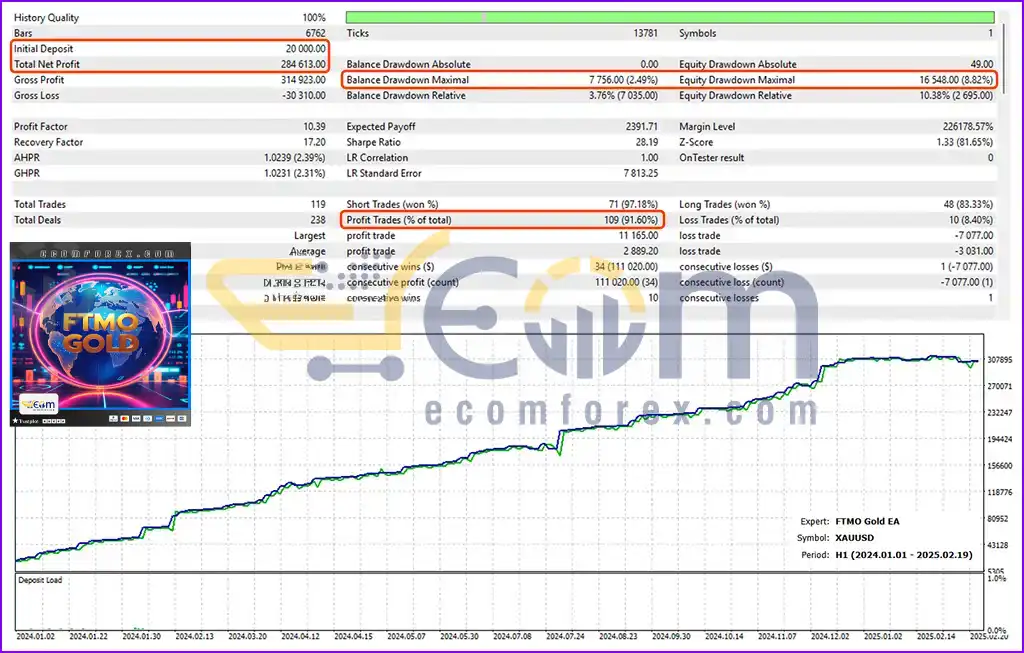Select Balance Drawdown Absolute value 0.00

coord(649,65)
